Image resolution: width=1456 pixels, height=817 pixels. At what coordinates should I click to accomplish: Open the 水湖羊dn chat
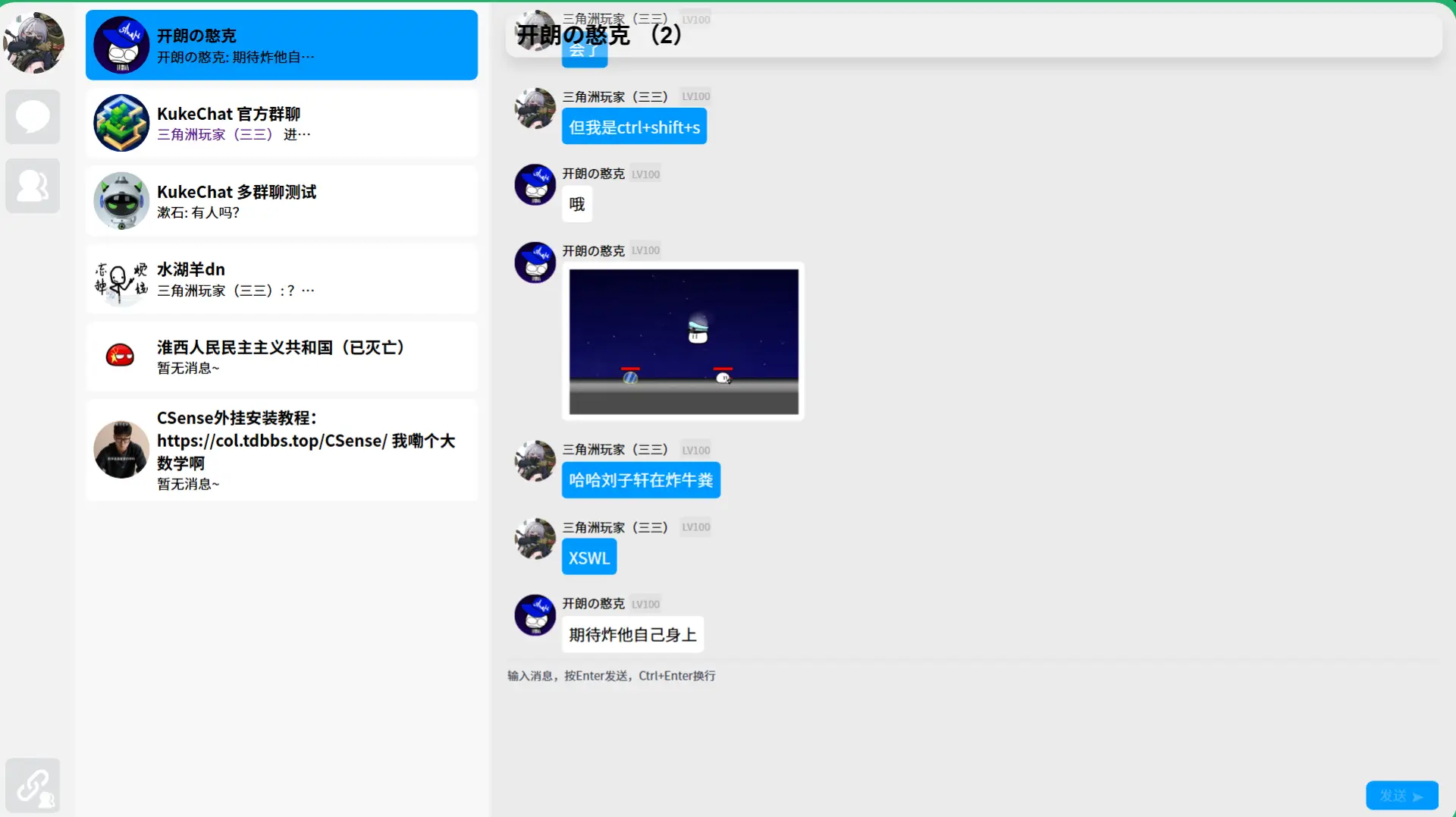point(281,279)
